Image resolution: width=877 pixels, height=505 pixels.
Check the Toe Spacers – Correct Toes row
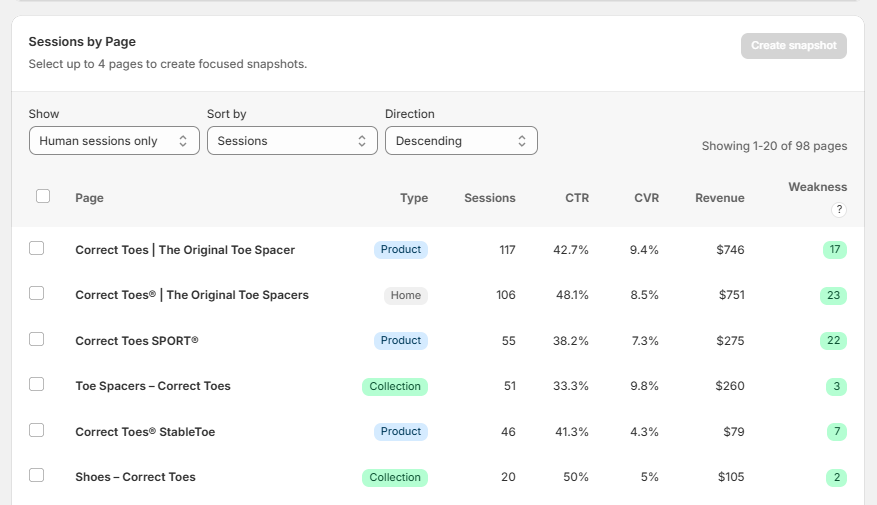(x=36, y=384)
